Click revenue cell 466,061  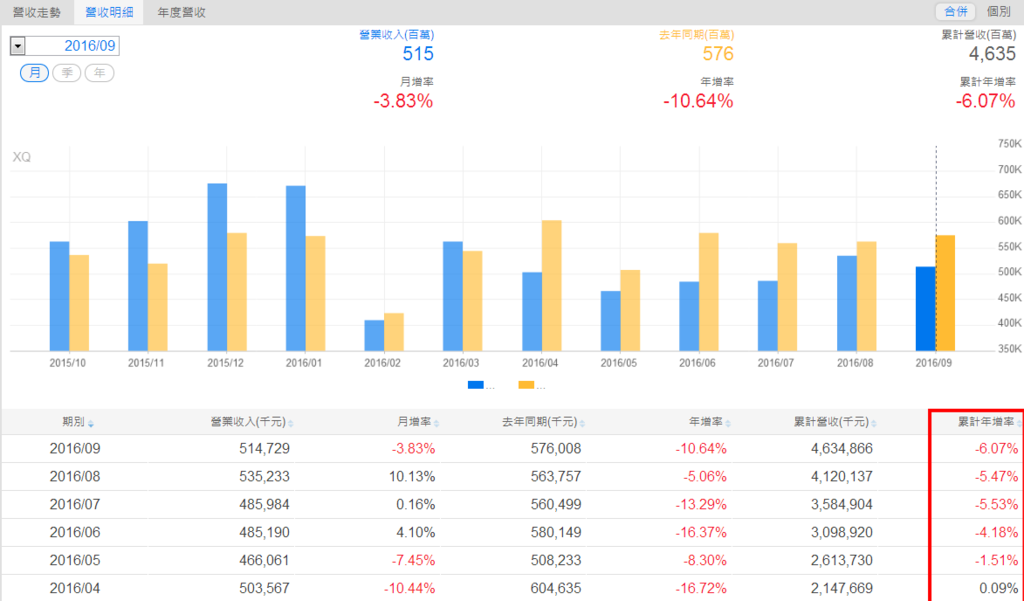point(264,560)
